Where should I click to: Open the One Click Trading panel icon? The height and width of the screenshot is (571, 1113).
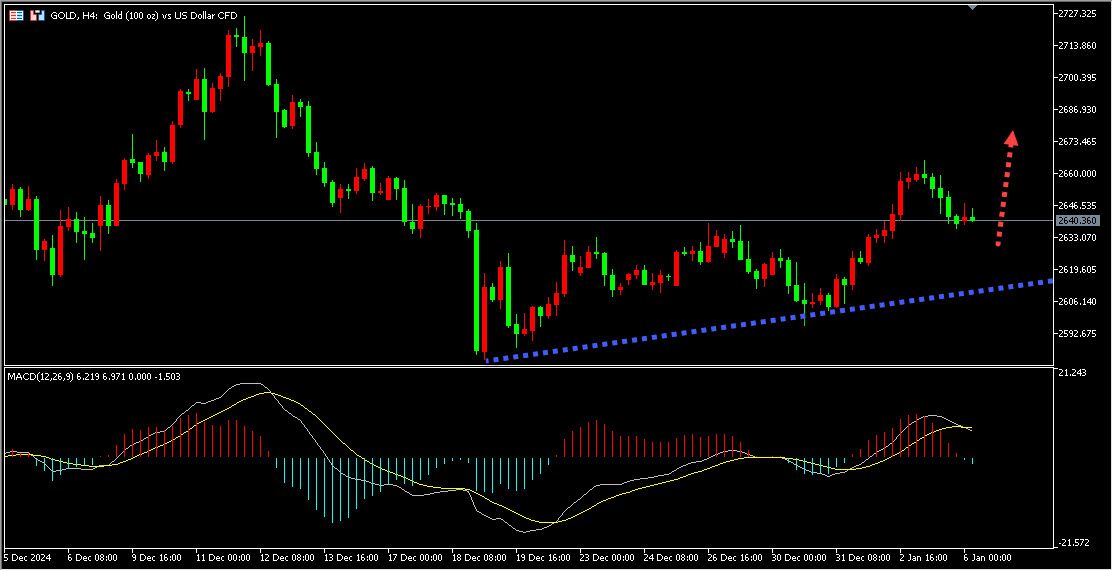pyautogui.click(x=37, y=15)
